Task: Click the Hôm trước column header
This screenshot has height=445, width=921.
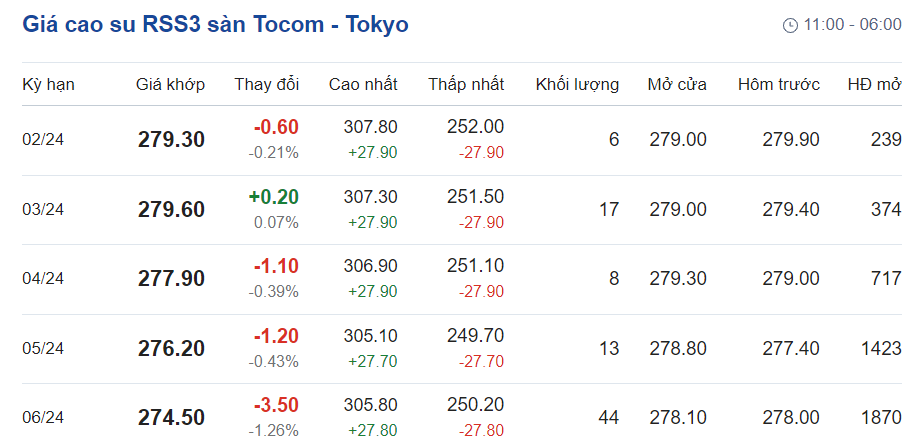Action: [x=779, y=84]
